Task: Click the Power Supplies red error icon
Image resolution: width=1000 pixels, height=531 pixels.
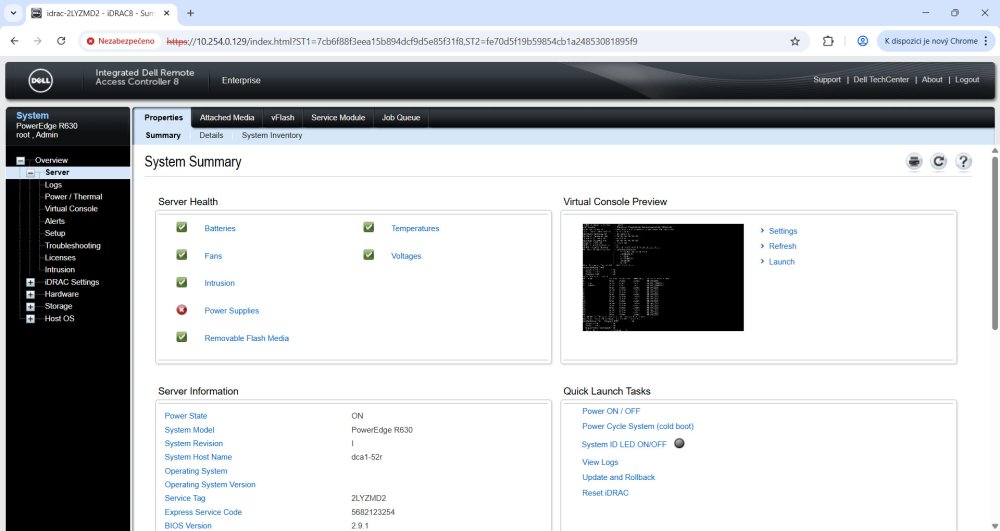Action: coord(182,310)
